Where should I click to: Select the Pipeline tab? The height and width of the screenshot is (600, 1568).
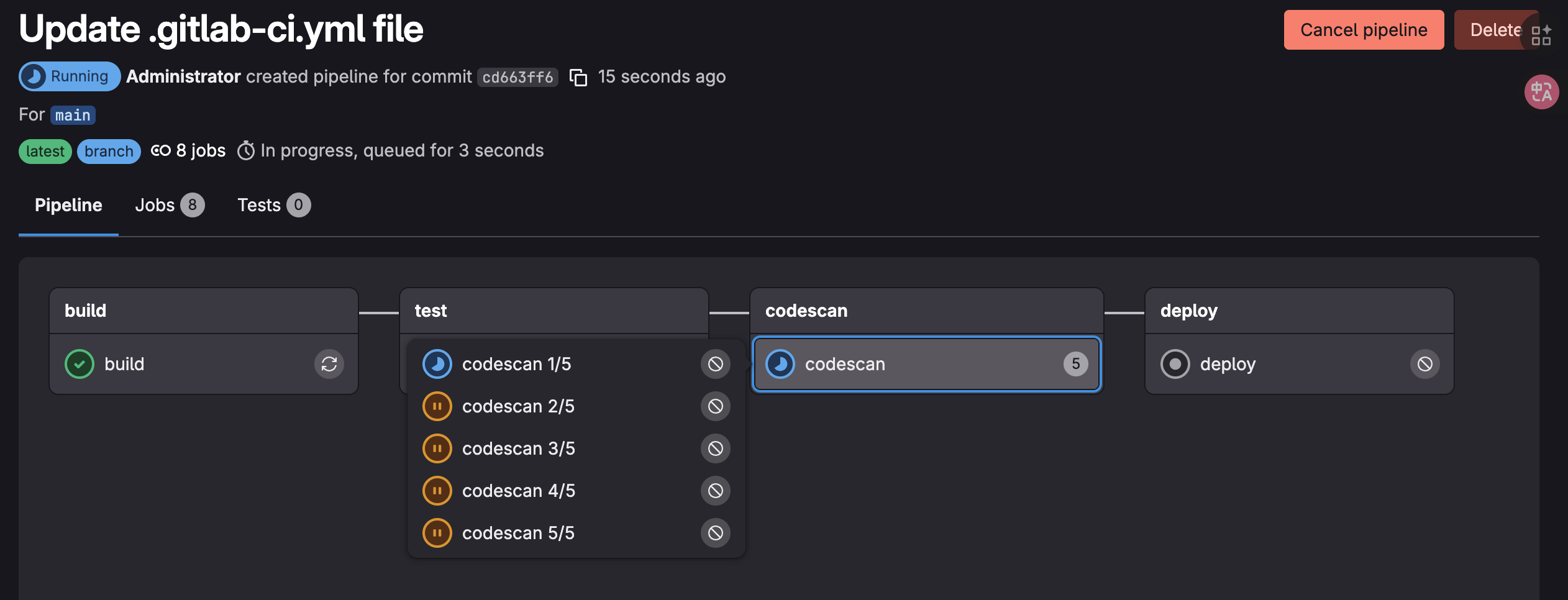coord(68,205)
